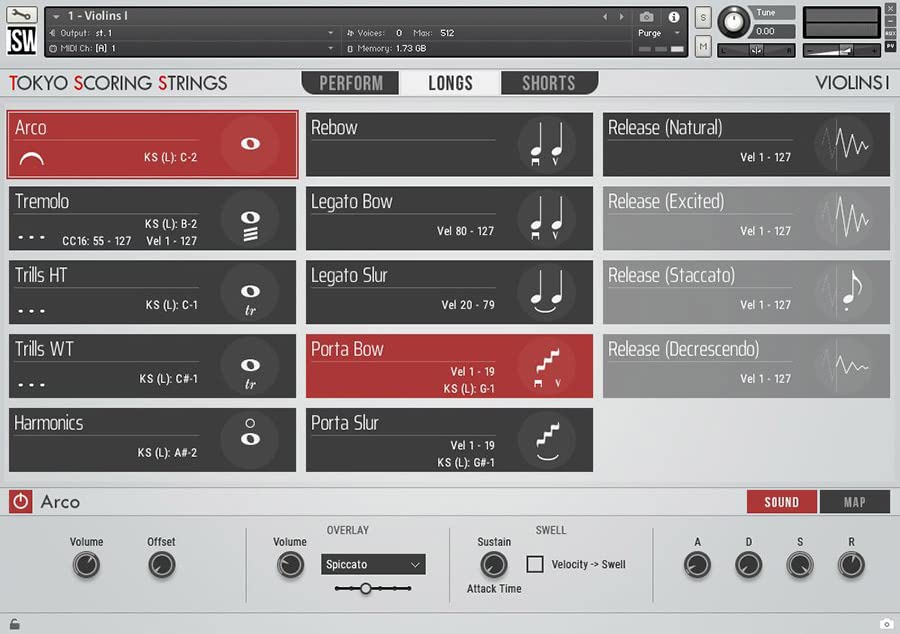
Task: Toggle the Arco articulation power button
Action: click(x=20, y=501)
